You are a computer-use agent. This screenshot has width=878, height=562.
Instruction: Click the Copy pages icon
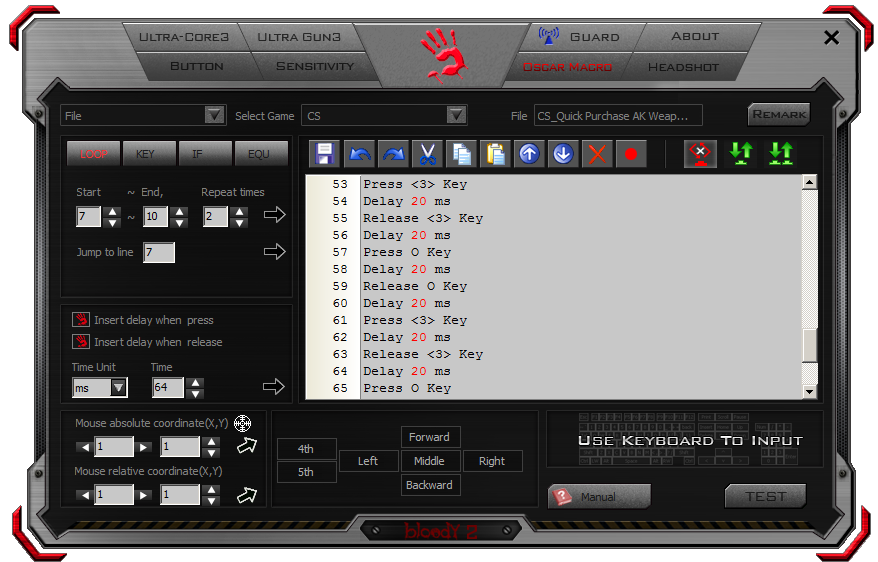tap(461, 153)
